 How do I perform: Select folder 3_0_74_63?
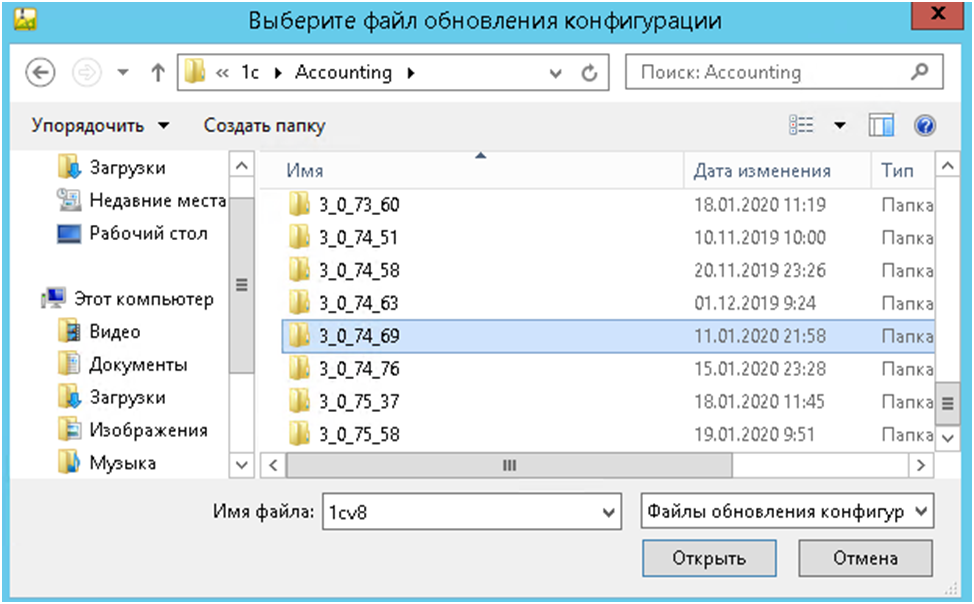(x=609, y=303)
